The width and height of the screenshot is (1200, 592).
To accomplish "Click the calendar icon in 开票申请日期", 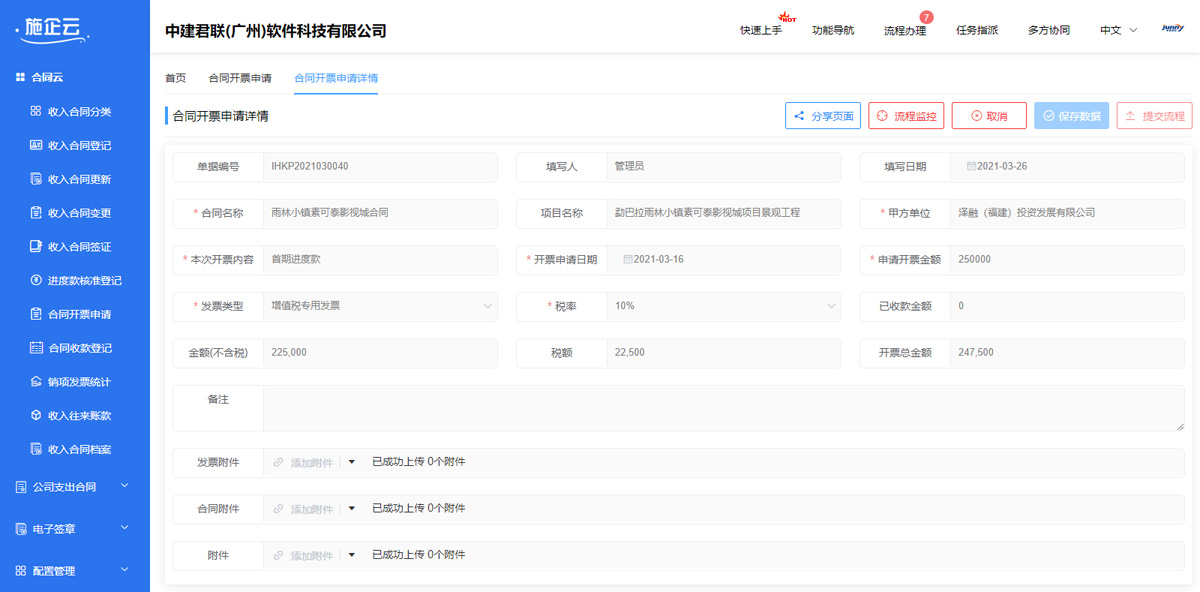I will tap(628, 259).
